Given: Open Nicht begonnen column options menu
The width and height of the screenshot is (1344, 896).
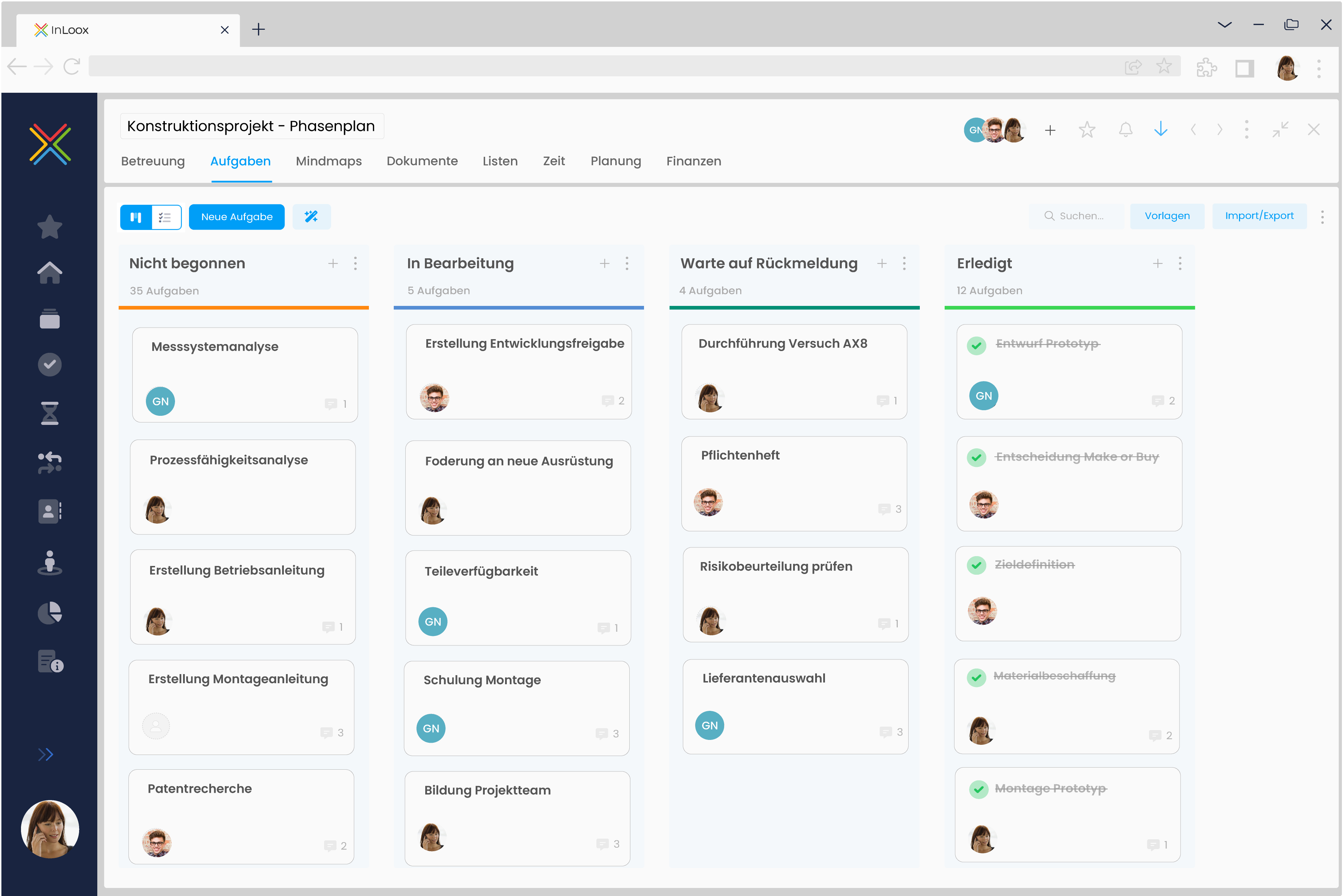Looking at the screenshot, I should [356, 264].
